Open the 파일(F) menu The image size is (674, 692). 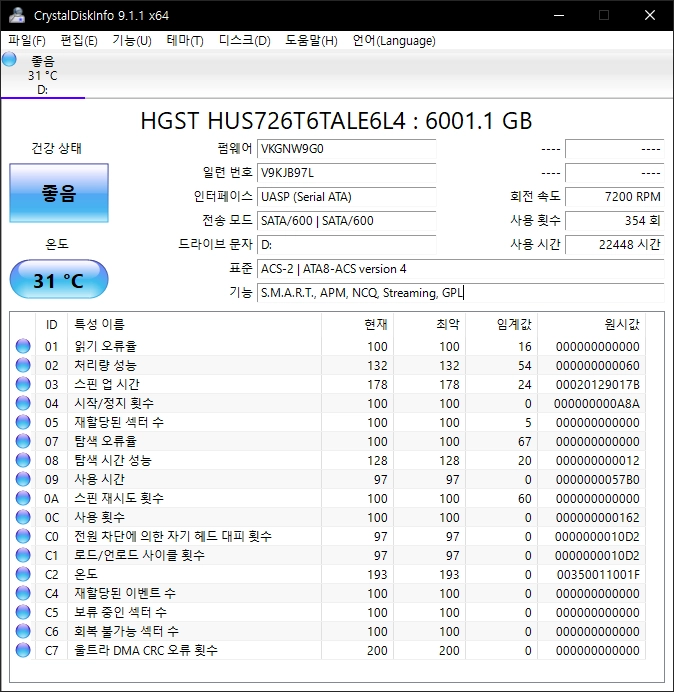(26, 41)
